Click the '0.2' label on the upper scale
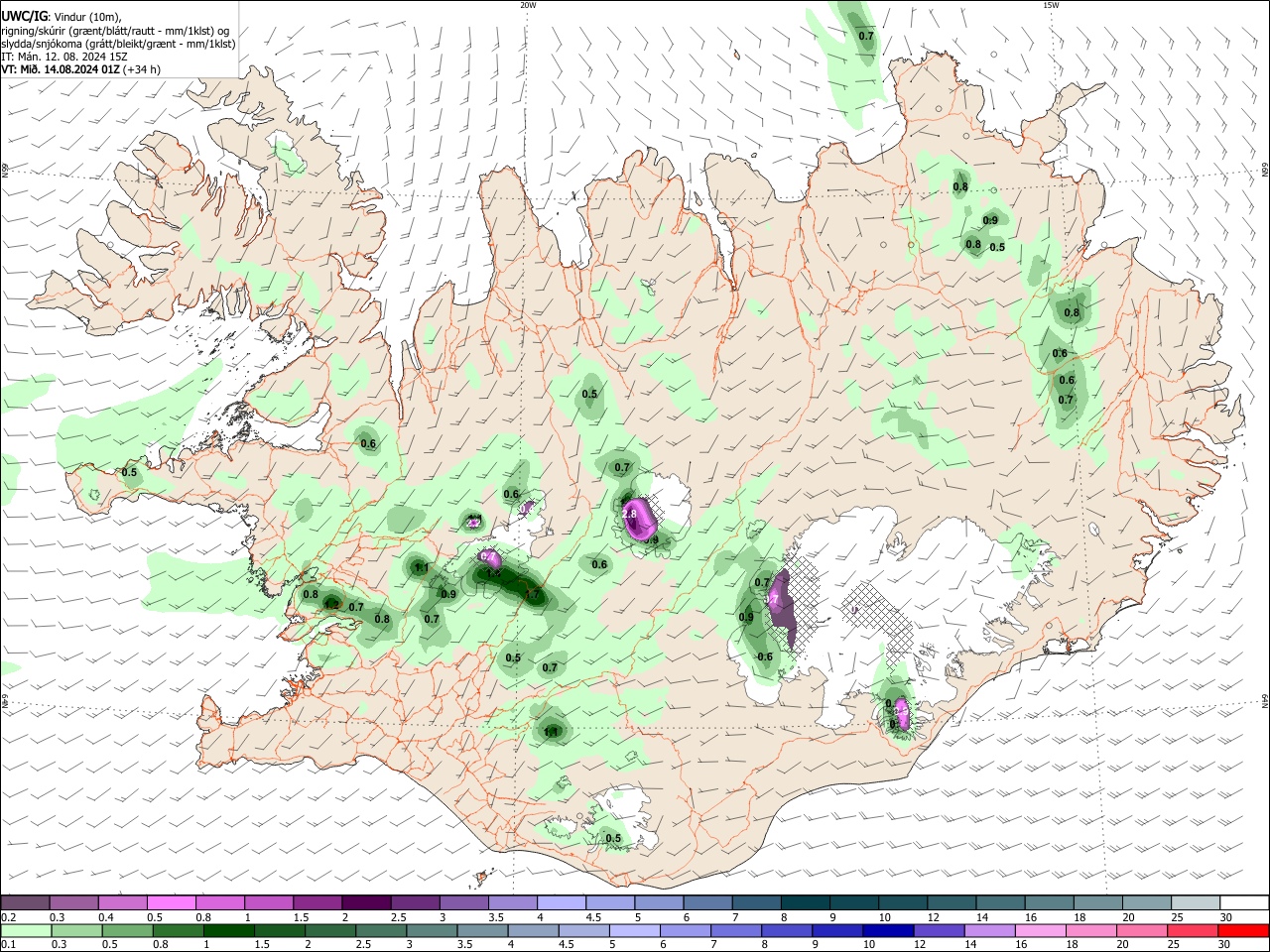The height and width of the screenshot is (952, 1270). point(8,917)
